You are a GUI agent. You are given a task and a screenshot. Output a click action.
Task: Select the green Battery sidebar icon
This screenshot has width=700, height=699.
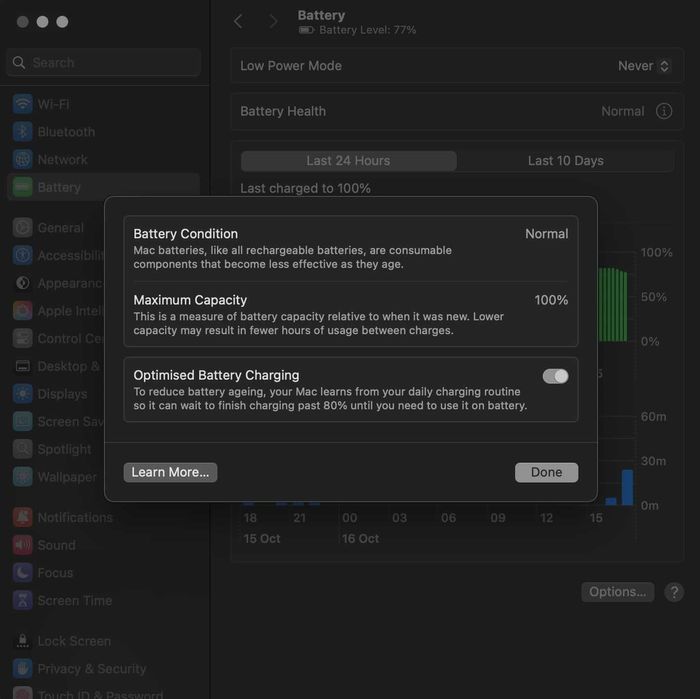(22, 187)
